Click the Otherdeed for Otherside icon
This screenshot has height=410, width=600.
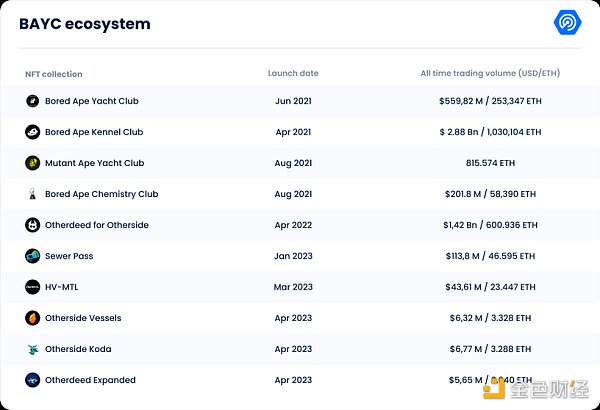tap(33, 225)
